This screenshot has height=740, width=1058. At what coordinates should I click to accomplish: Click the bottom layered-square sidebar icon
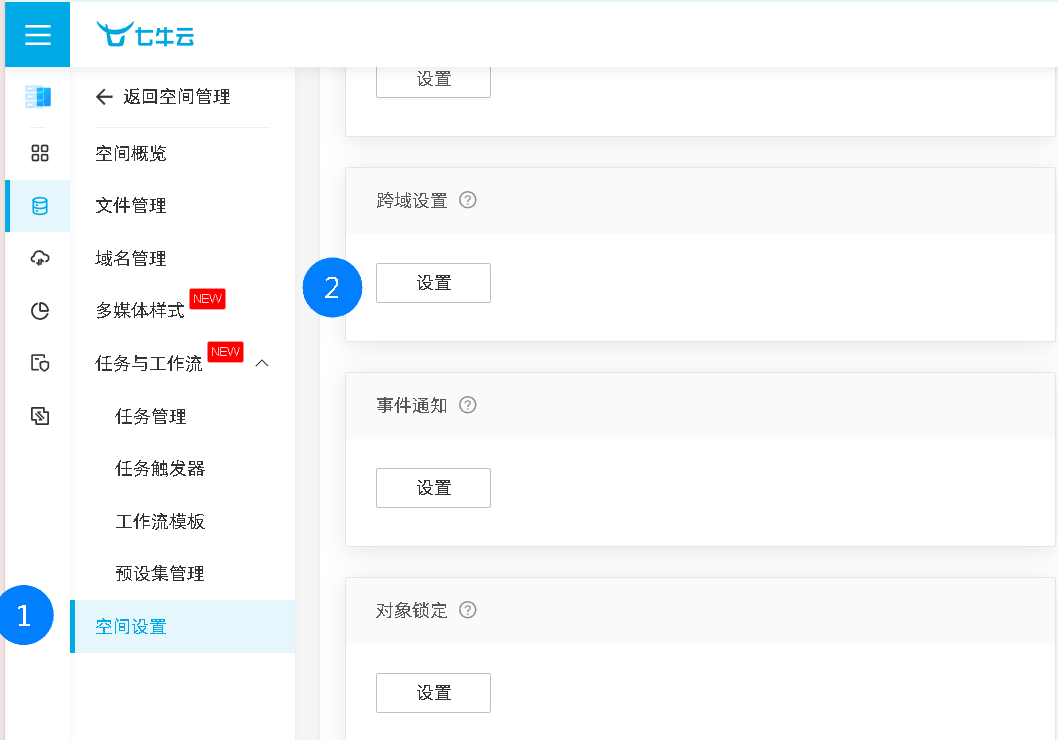click(x=40, y=416)
